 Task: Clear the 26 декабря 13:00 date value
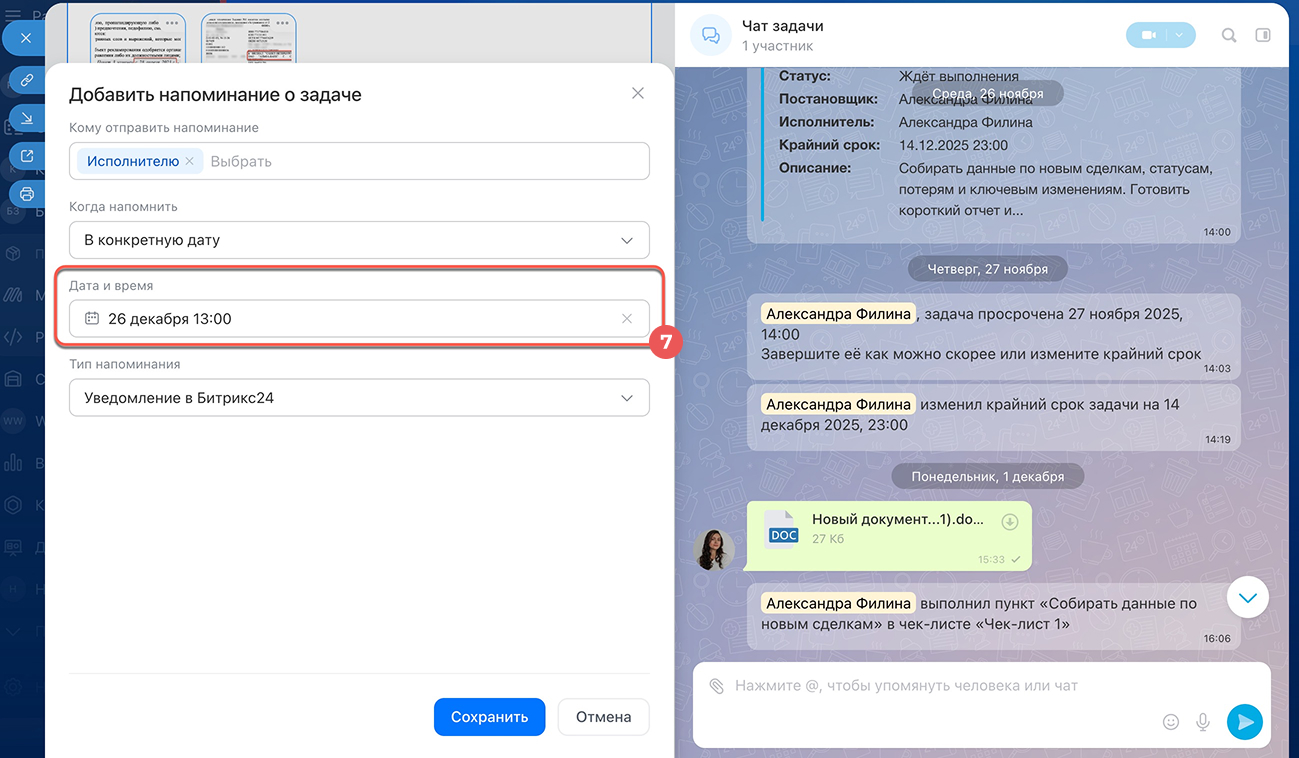(627, 319)
